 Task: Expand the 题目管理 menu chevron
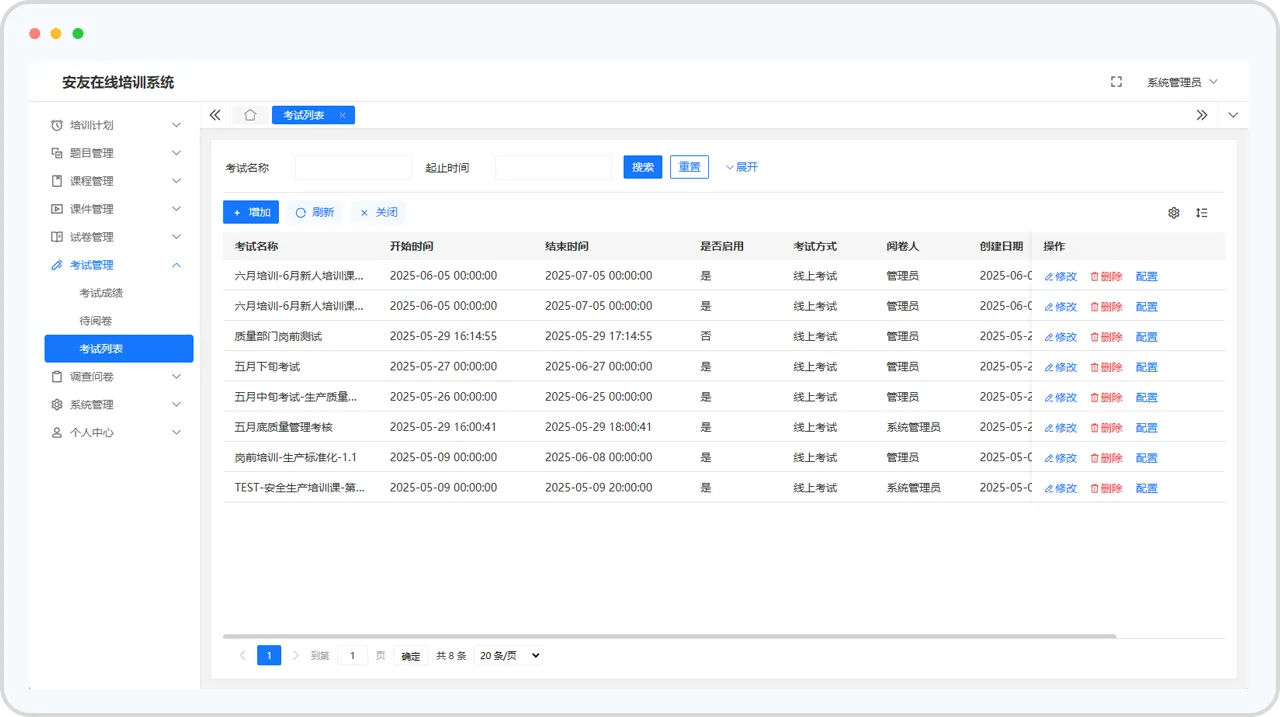[177, 153]
